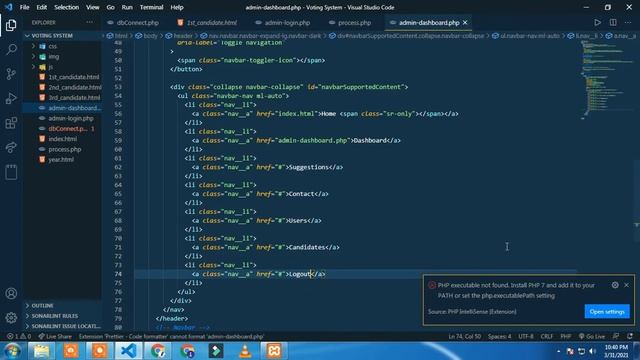Expand the js folder
The width and height of the screenshot is (640, 360).
click(x=33, y=67)
